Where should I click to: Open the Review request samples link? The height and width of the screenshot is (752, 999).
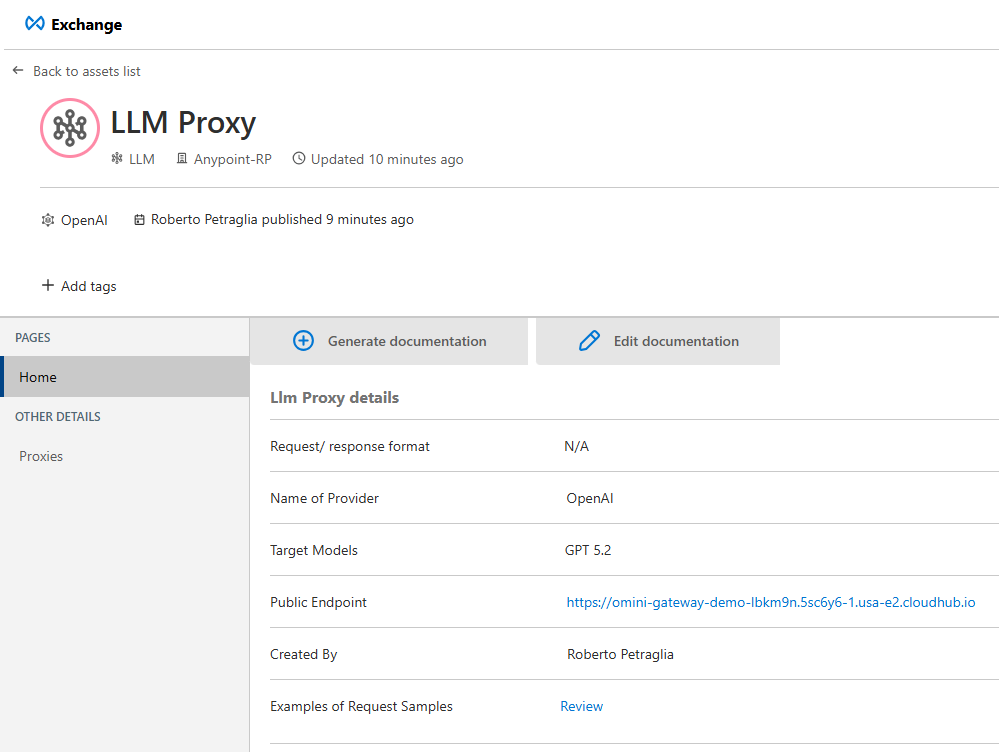(x=581, y=706)
